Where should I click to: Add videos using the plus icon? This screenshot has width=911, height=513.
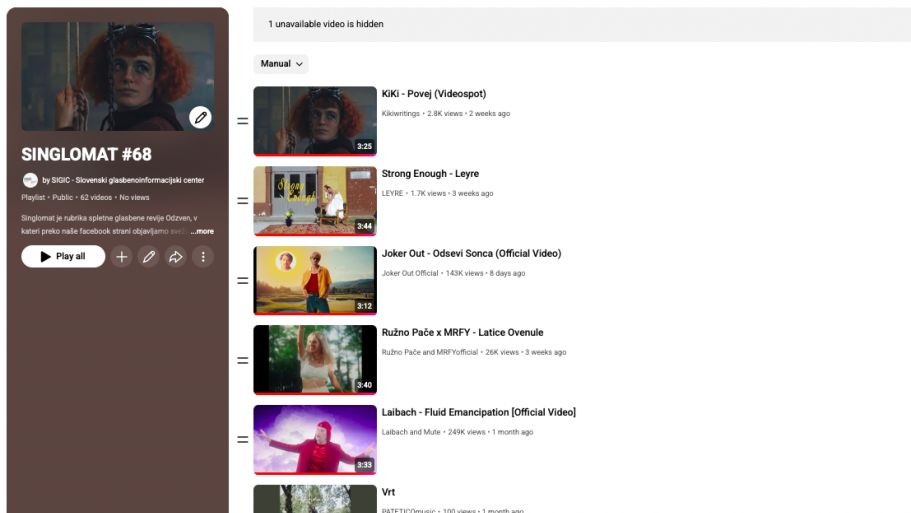121,256
